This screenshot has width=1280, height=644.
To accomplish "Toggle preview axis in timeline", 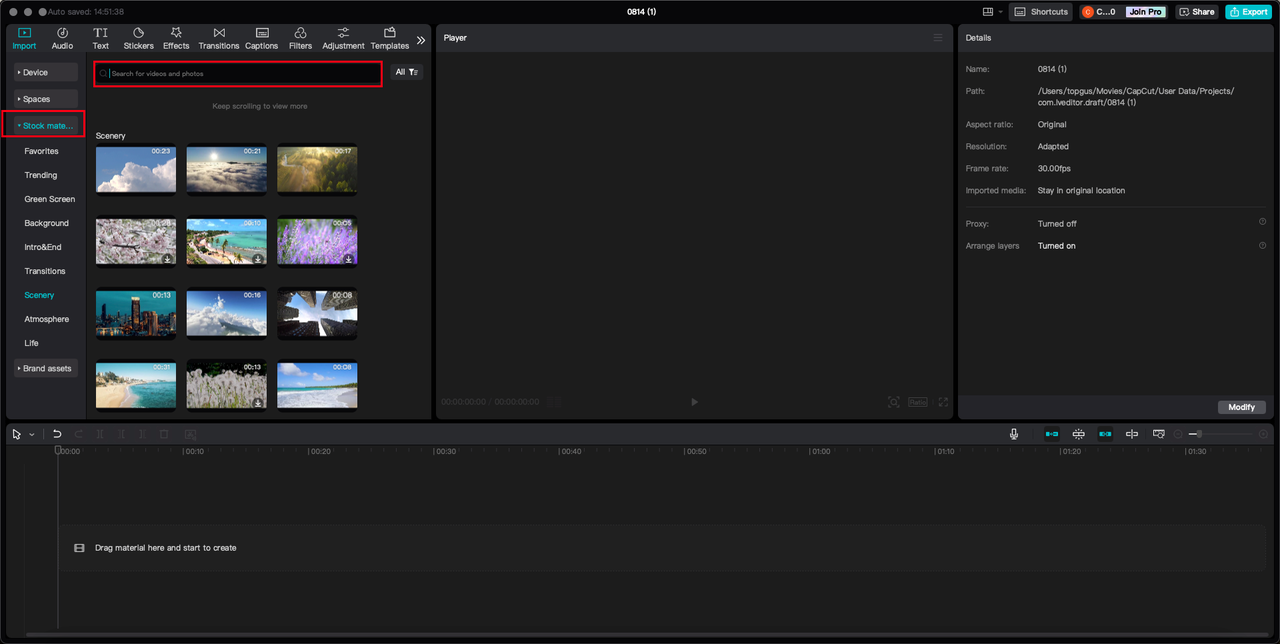I will pos(1132,434).
